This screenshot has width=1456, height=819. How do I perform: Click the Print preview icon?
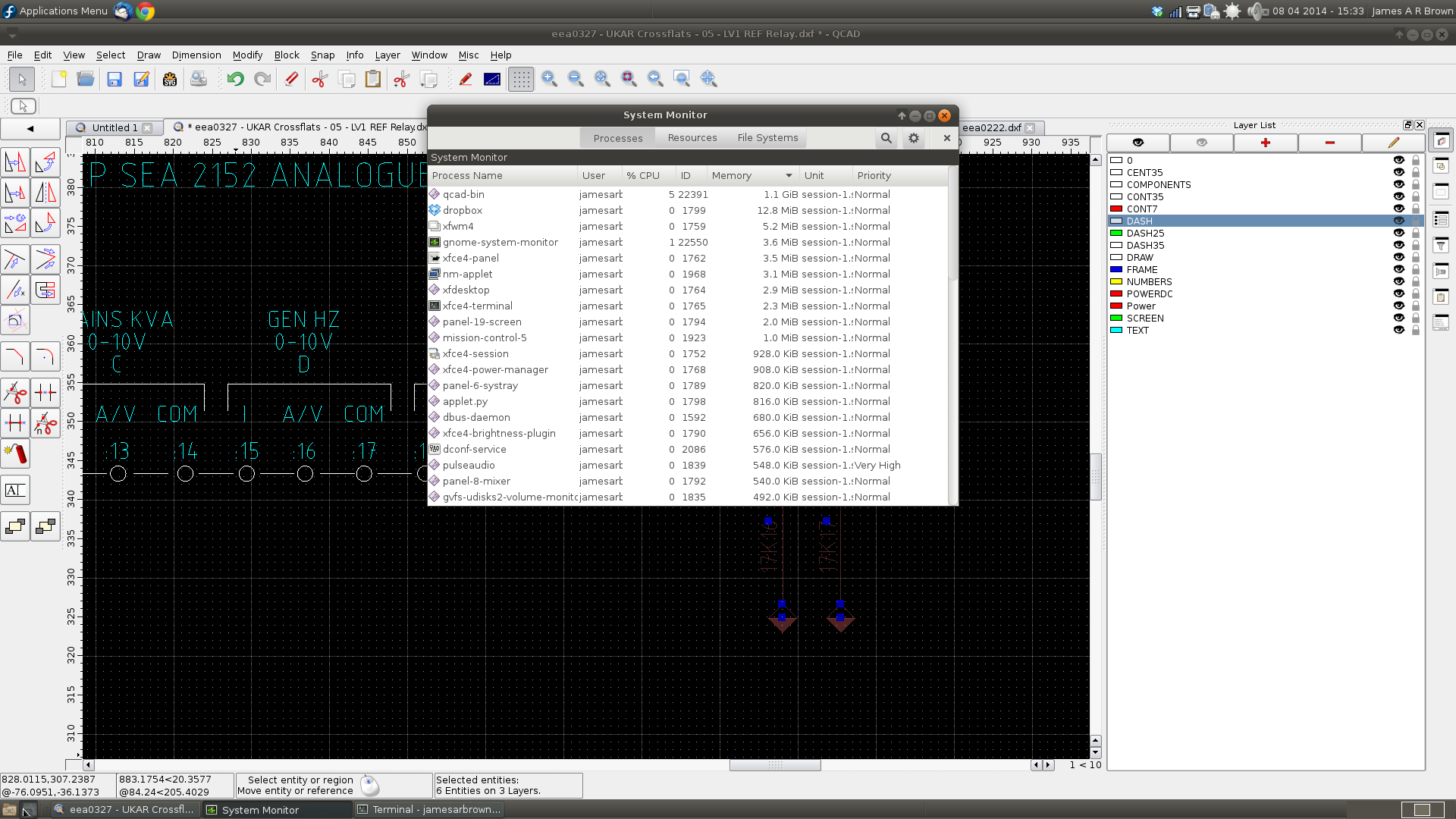pos(199,79)
